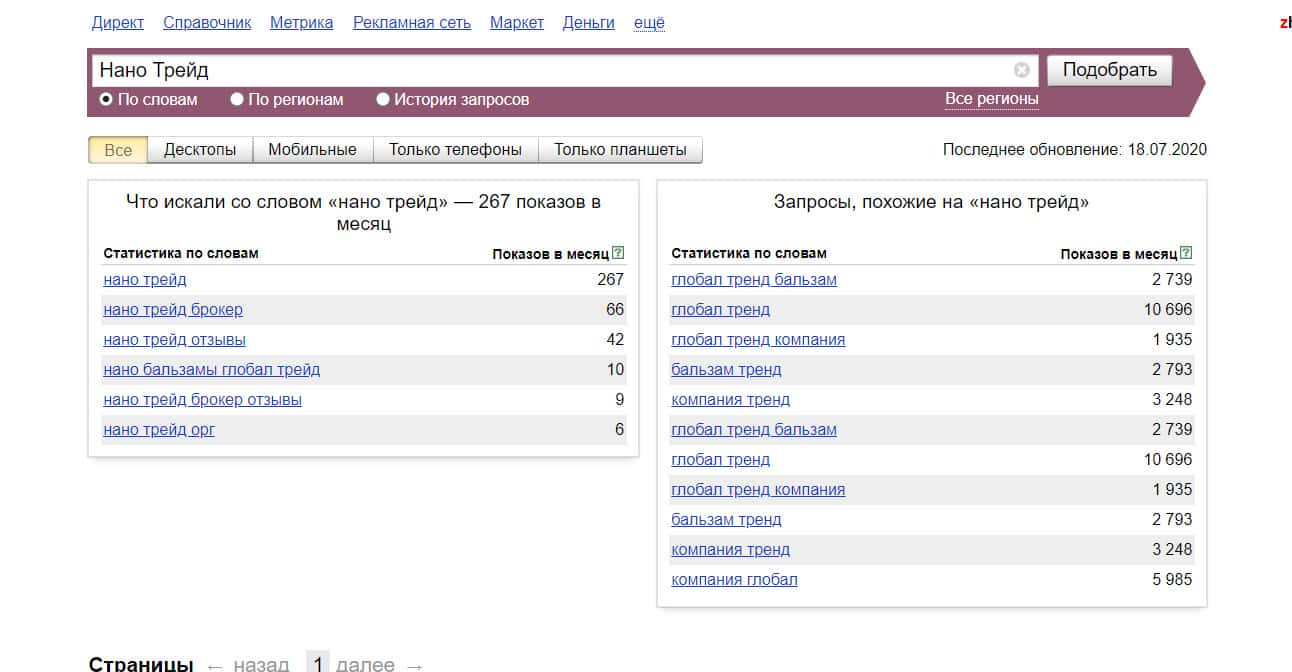1292x672 pixels.
Task: Open the 'Все регионы' region selector
Action: pos(991,99)
